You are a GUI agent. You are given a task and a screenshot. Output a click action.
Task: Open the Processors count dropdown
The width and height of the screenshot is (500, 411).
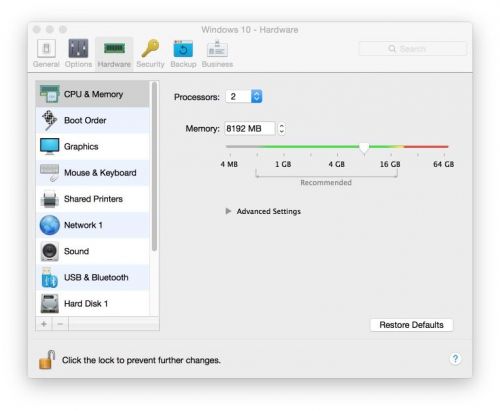pyautogui.click(x=244, y=97)
